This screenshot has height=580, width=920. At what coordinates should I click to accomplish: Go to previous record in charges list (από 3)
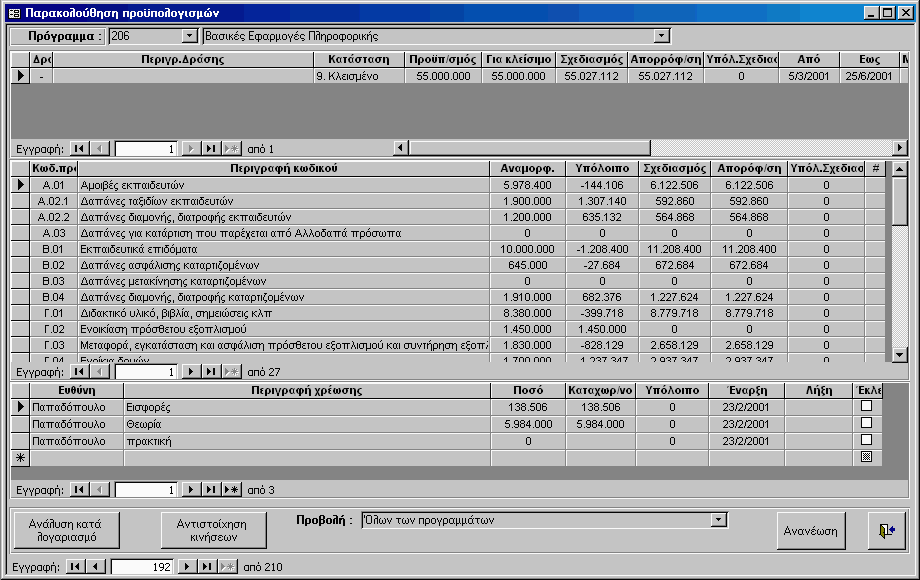(99, 490)
